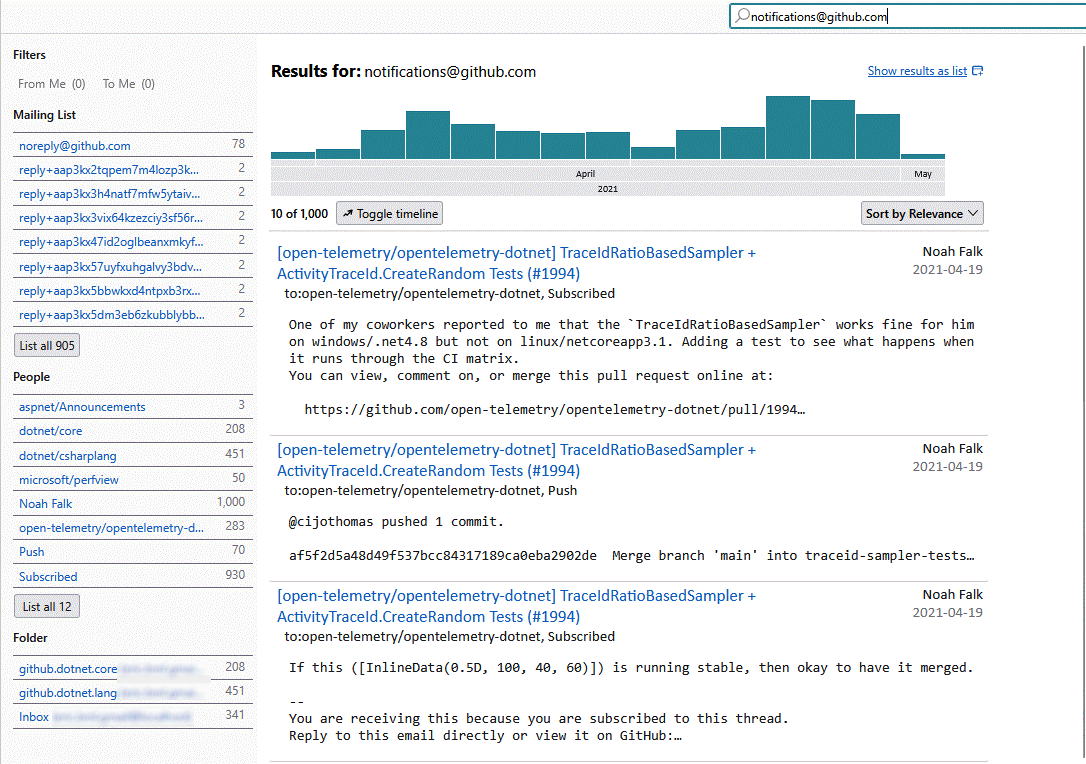The height and width of the screenshot is (764, 1086).
Task: Open third TraceIdRatioBasedSampler result about InlineData
Action: click(x=516, y=606)
